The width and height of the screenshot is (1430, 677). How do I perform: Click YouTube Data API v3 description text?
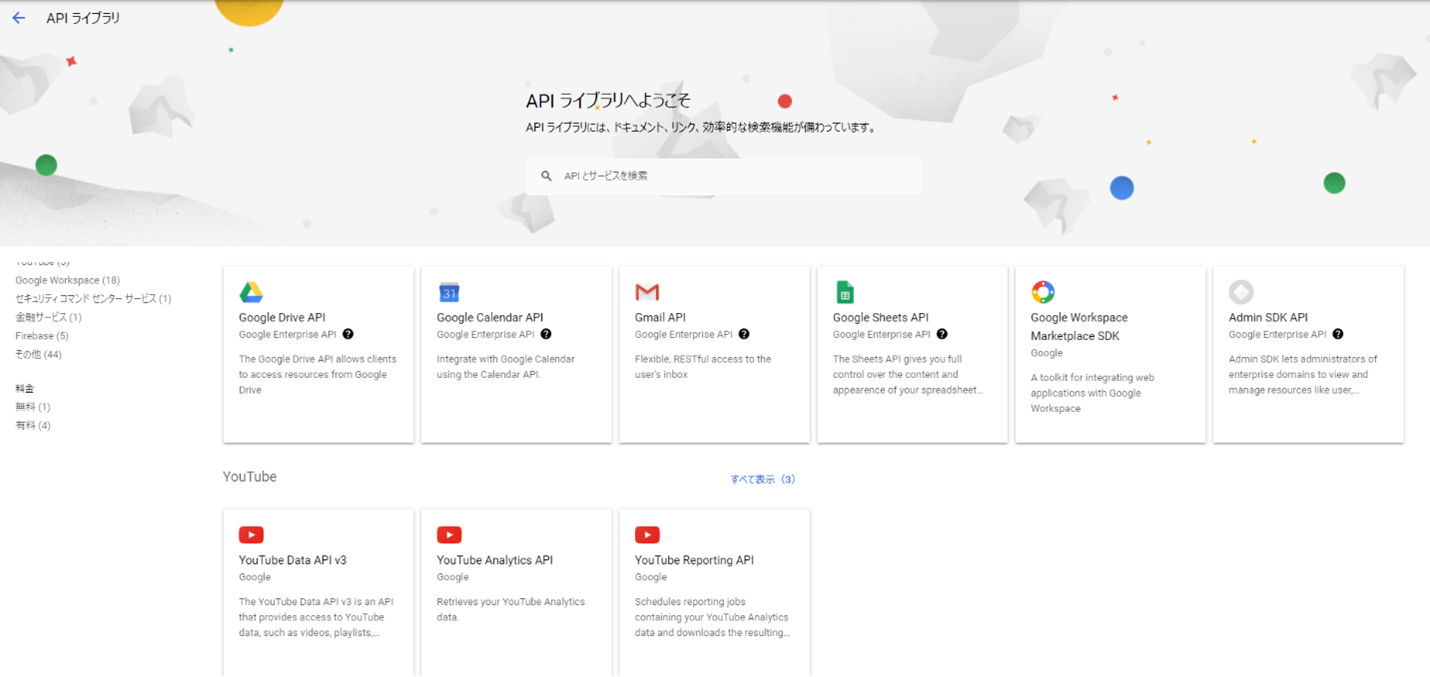coord(316,618)
